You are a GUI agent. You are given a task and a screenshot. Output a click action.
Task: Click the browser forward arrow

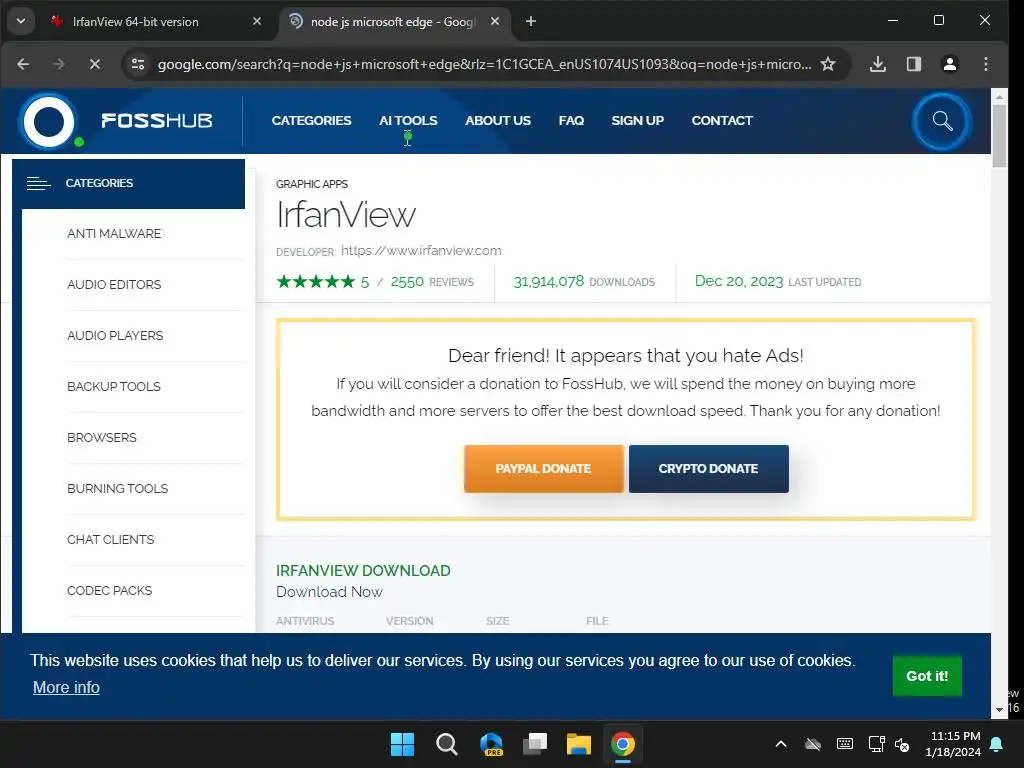click(x=59, y=64)
